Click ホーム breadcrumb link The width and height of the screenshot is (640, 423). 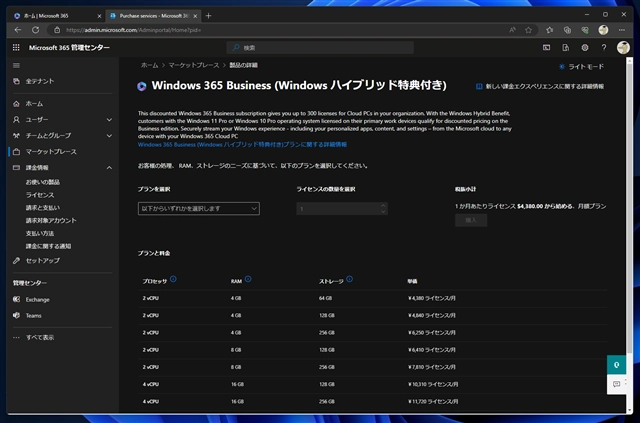(149, 65)
